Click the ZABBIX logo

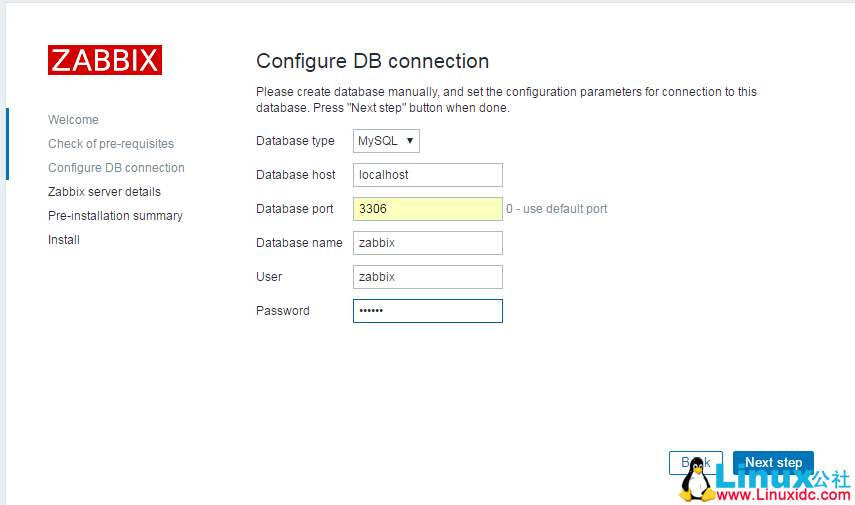(x=105, y=60)
